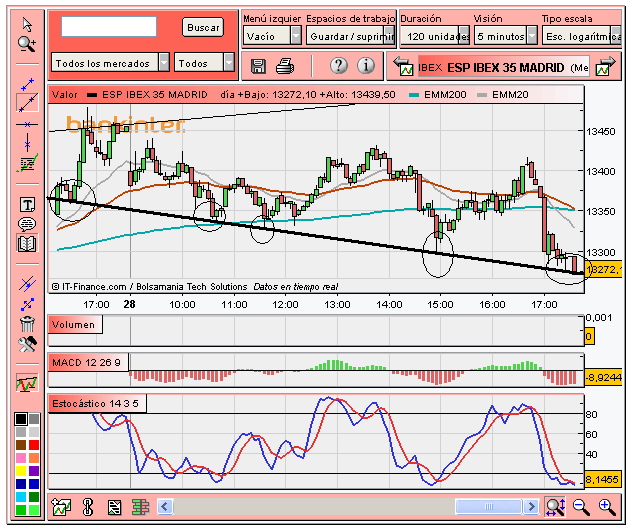Open the 120 unidades duration dropdown
Viewport: 632px width, 528px height.
(435, 36)
